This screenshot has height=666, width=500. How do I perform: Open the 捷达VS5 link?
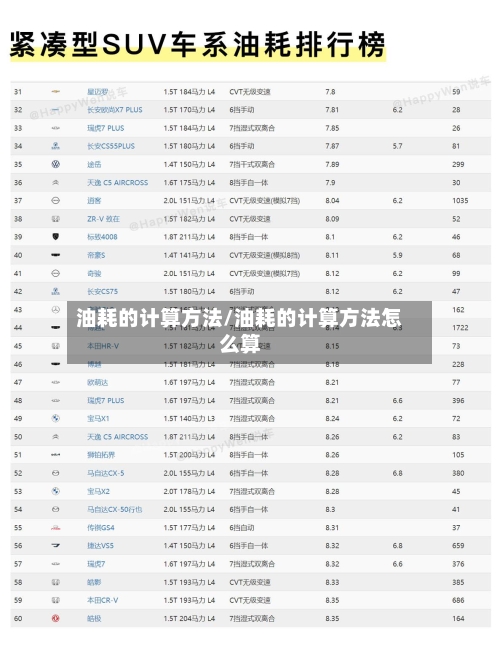click(100, 546)
